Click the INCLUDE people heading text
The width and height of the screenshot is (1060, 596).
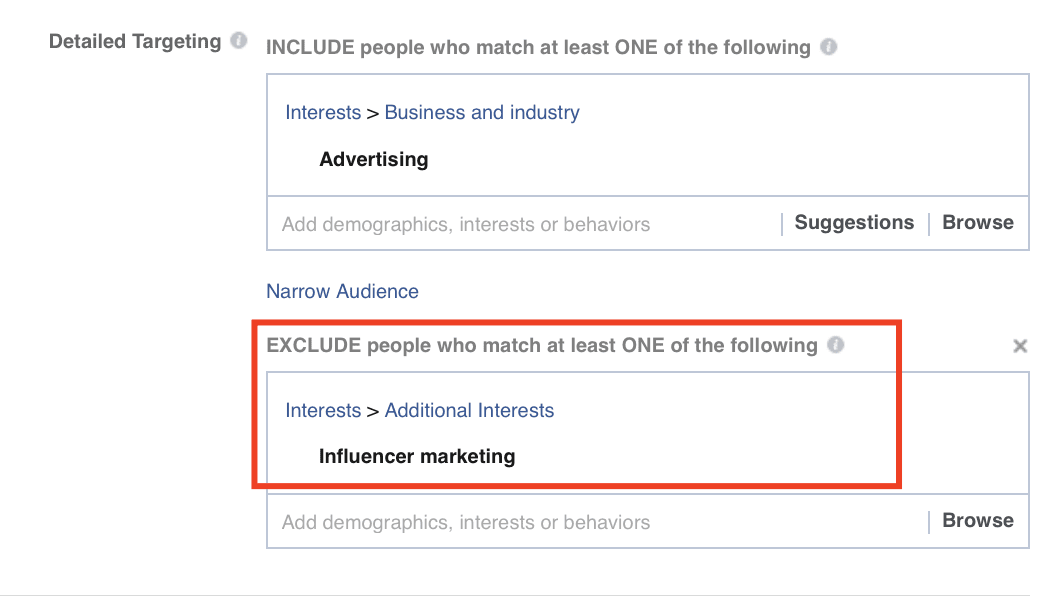click(x=537, y=47)
